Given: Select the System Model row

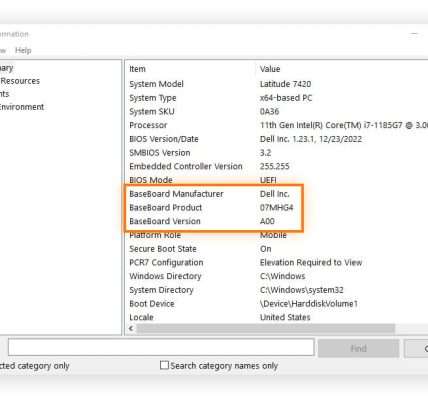Looking at the screenshot, I should [277, 84].
